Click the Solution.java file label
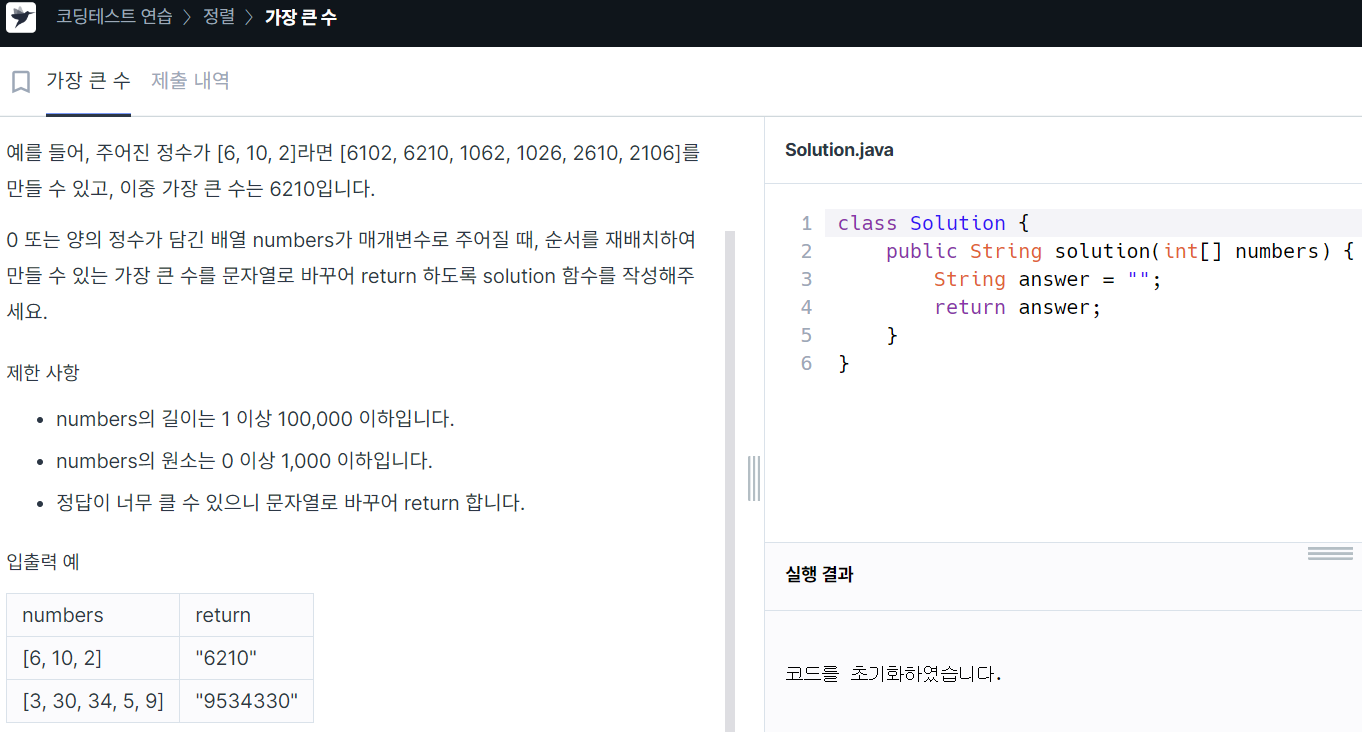Screen dimensions: 1362x732 tap(839, 150)
